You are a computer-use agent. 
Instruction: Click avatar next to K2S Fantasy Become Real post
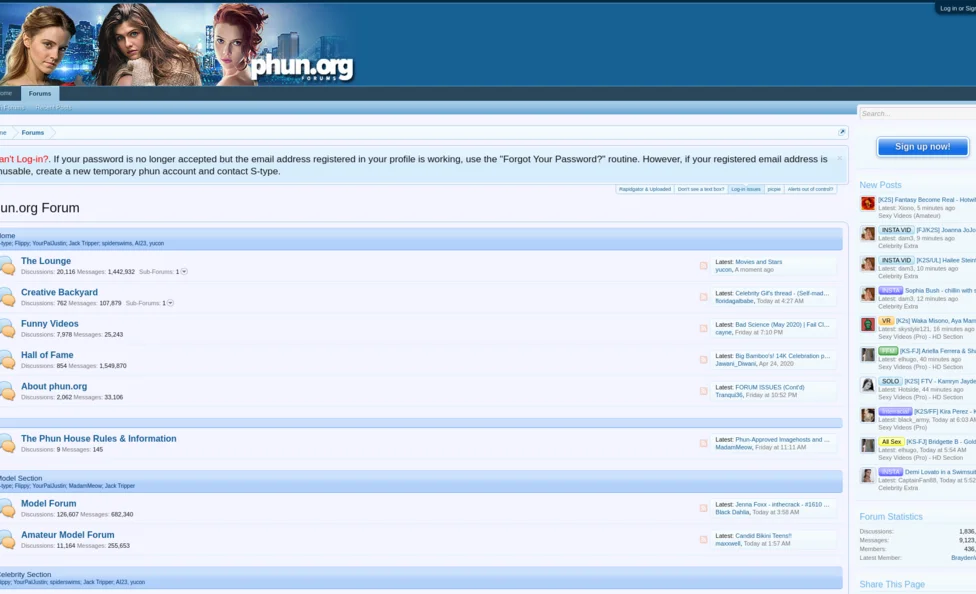click(x=868, y=204)
